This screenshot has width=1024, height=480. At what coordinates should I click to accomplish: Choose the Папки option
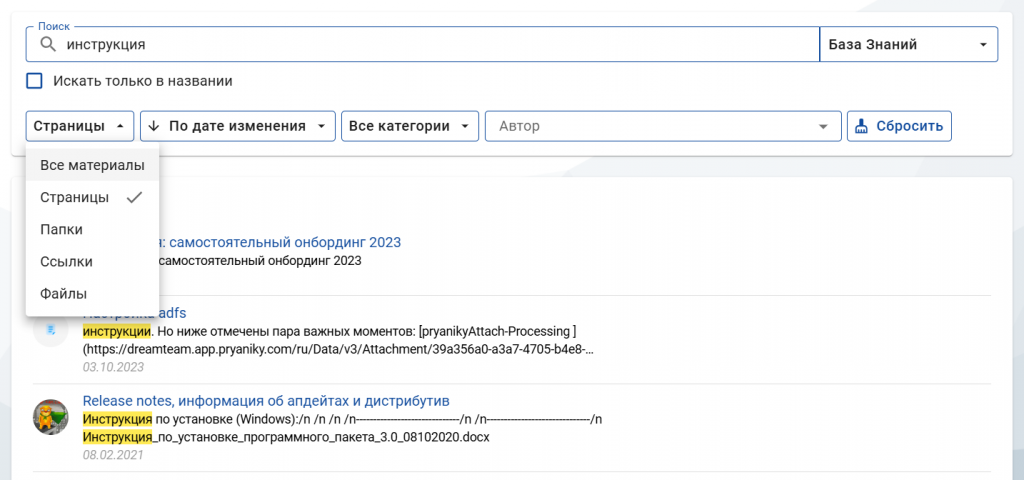(61, 229)
